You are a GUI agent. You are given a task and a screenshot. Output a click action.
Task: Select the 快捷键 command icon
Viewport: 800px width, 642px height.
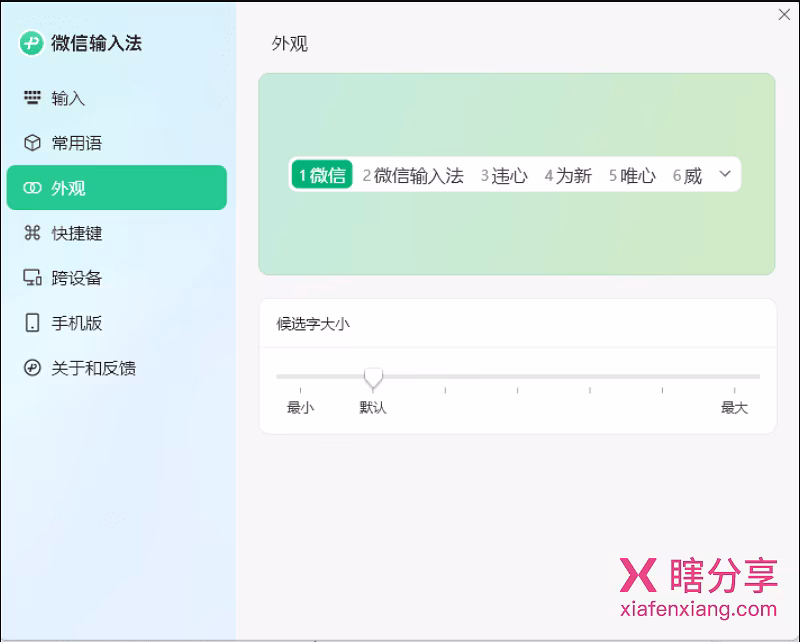31,233
